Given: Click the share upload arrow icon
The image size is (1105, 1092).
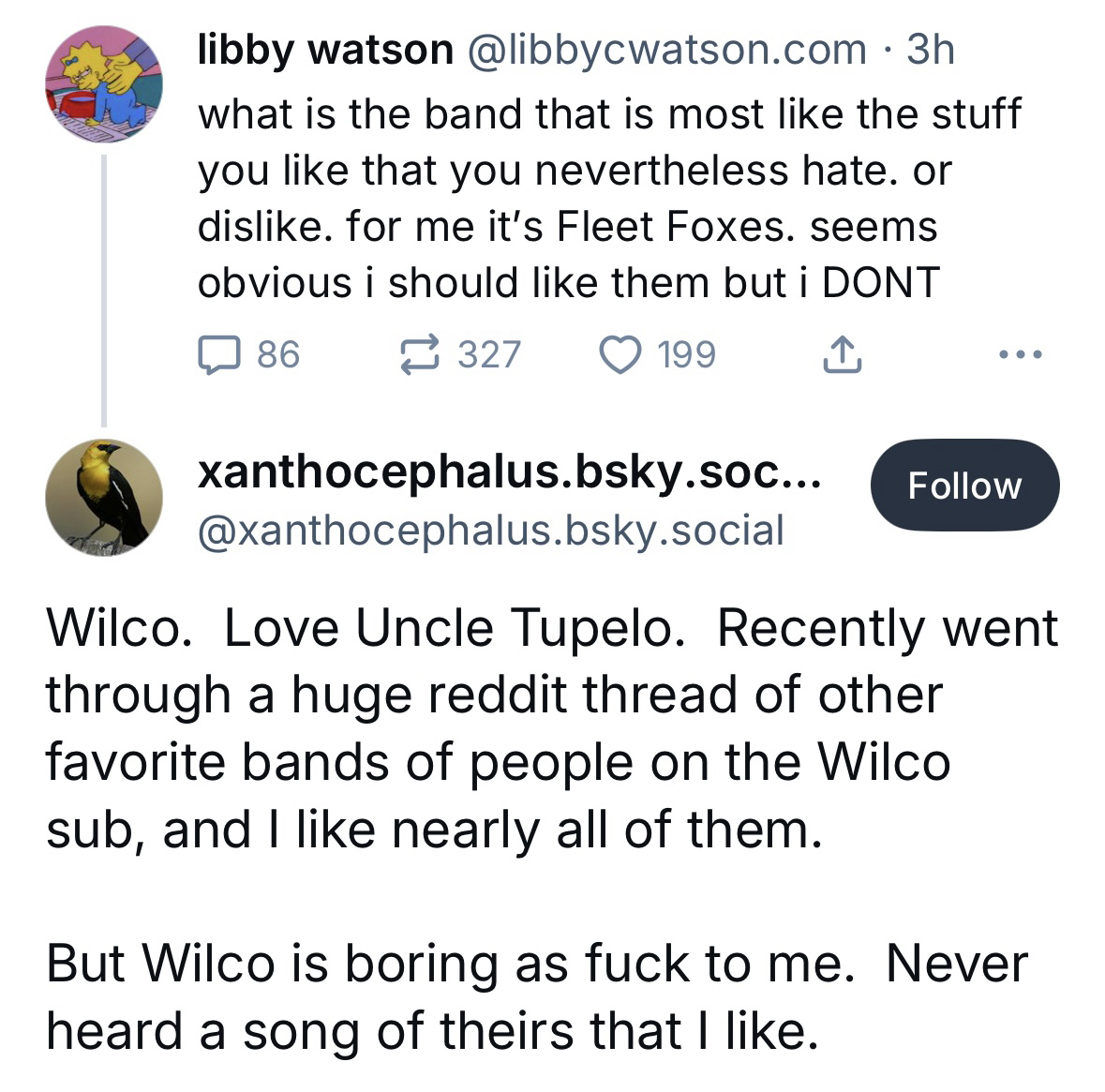Looking at the screenshot, I should click(840, 354).
